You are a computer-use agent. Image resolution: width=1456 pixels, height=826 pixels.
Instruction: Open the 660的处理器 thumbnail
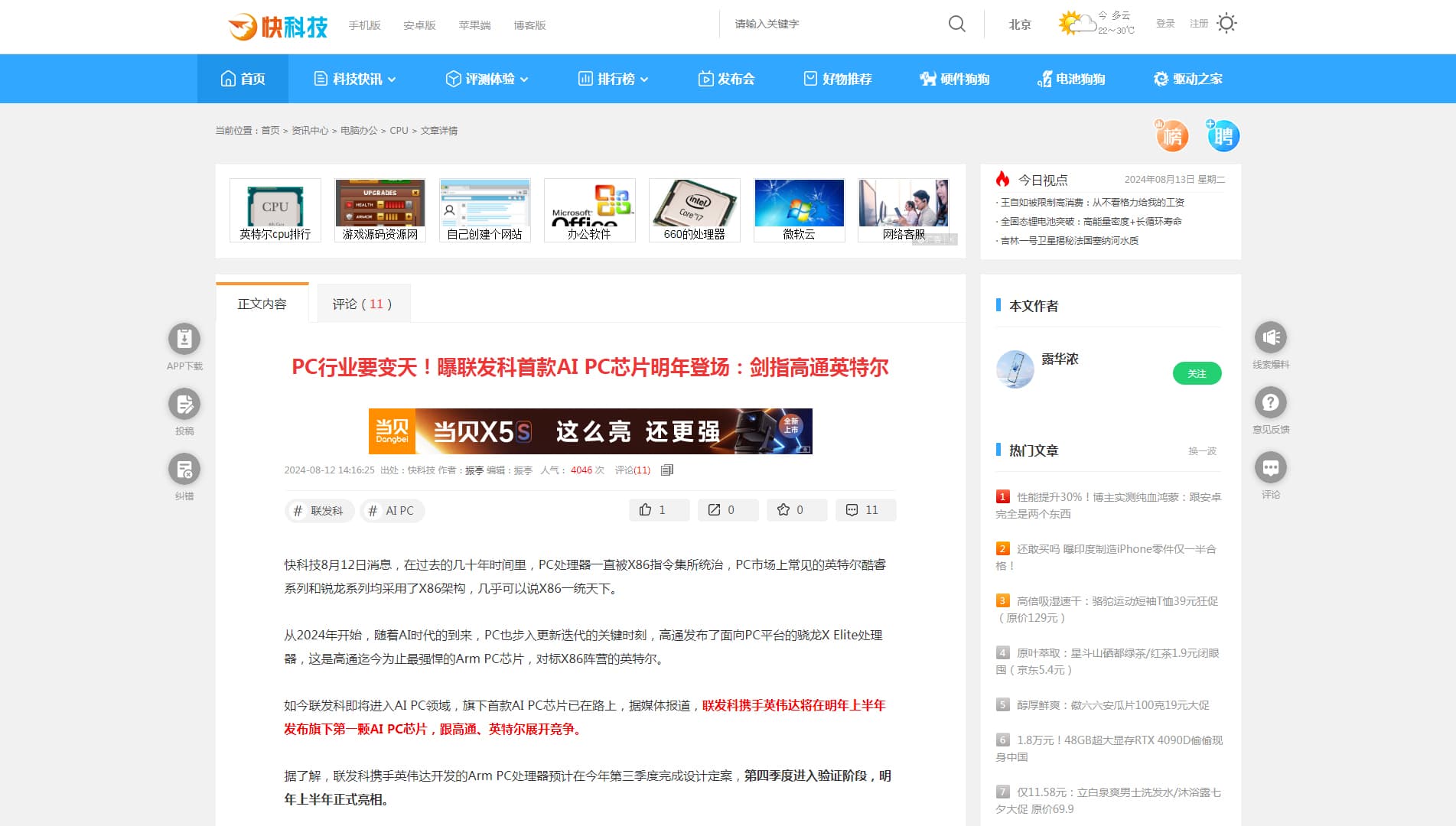tap(695, 210)
